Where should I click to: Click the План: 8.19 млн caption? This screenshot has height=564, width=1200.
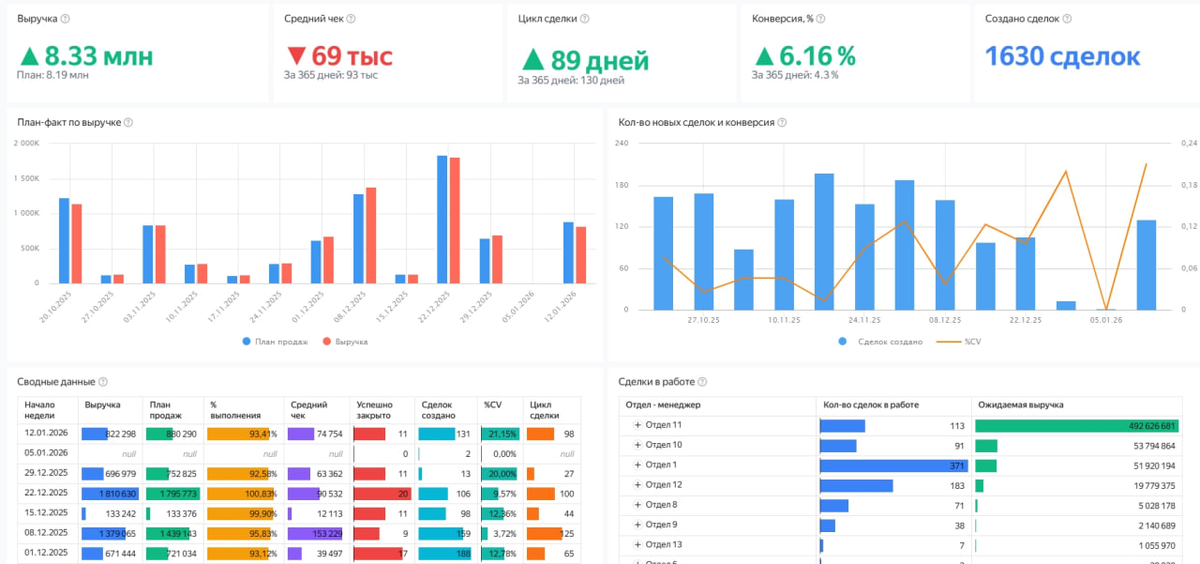[x=52, y=75]
